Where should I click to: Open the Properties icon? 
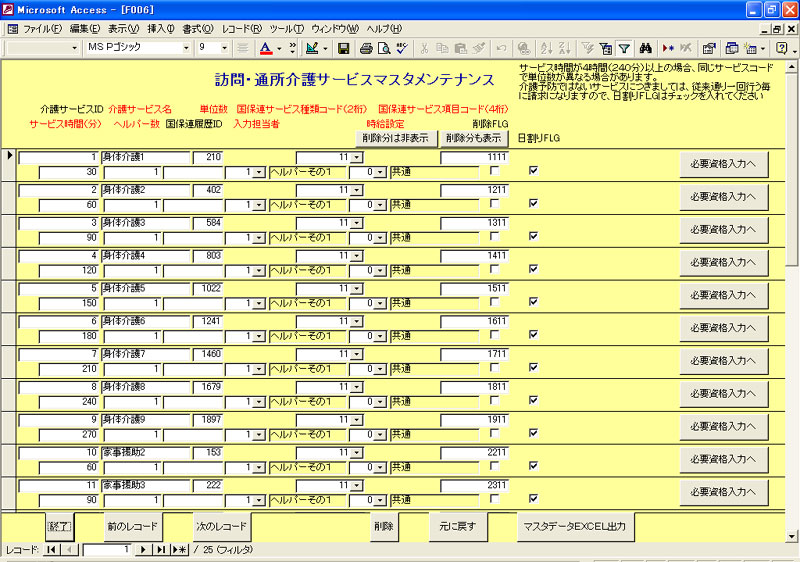click(x=709, y=48)
